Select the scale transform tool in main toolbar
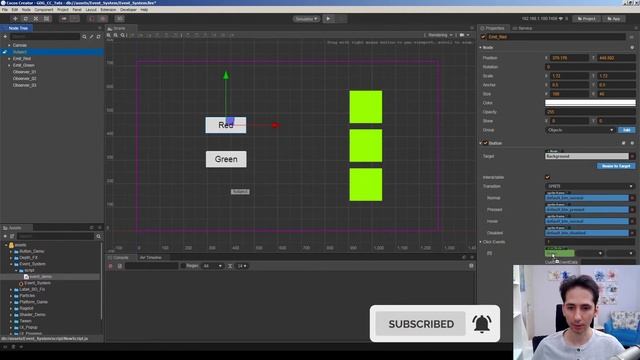The height and width of the screenshot is (360, 640). click(x=36, y=19)
